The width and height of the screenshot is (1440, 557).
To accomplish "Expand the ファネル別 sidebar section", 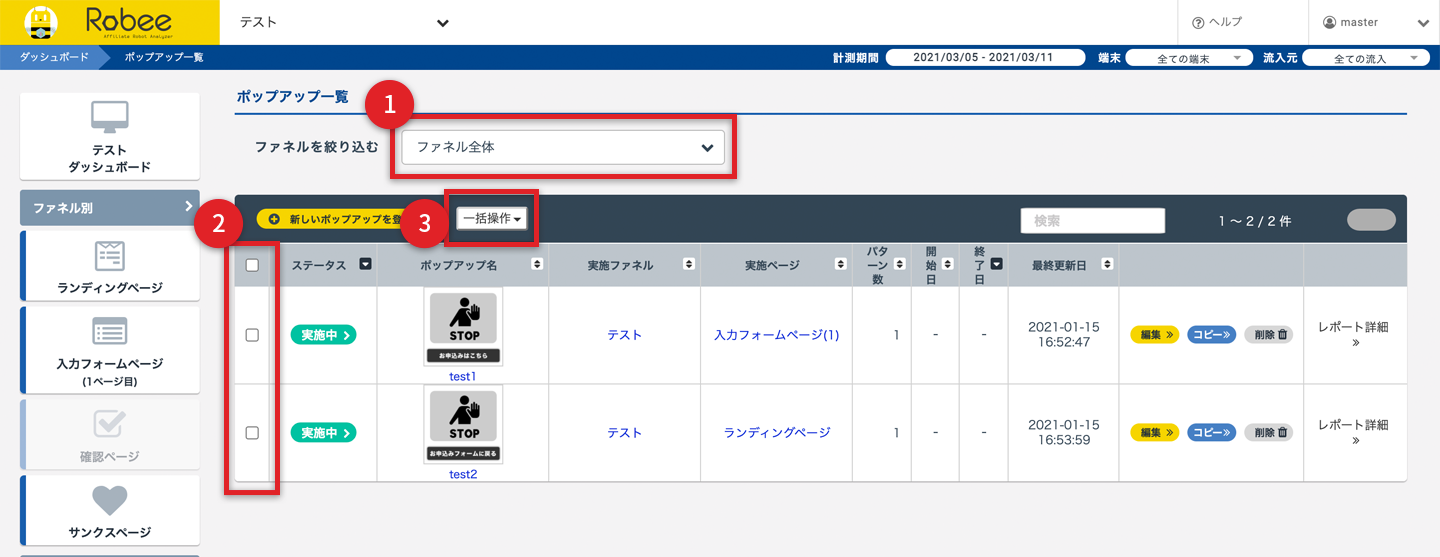I will 109,208.
